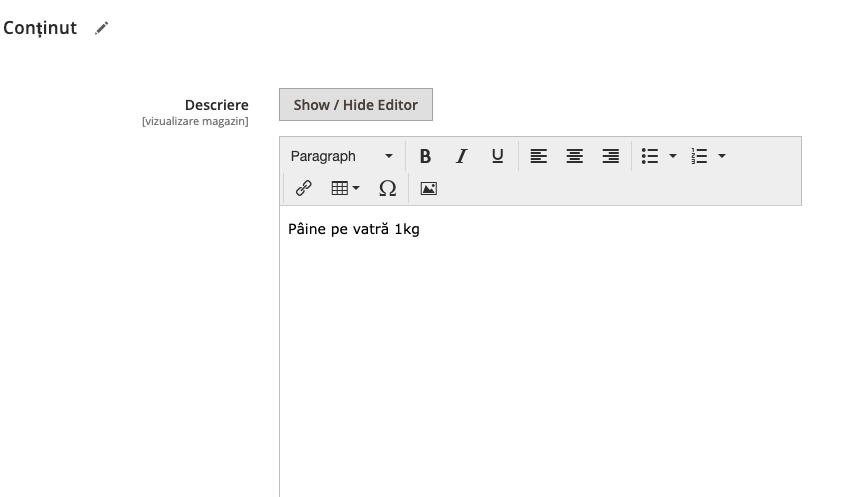Viewport: 859px width, 497px height.
Task: Expand numbered list style options arrow
Action: [722, 156]
